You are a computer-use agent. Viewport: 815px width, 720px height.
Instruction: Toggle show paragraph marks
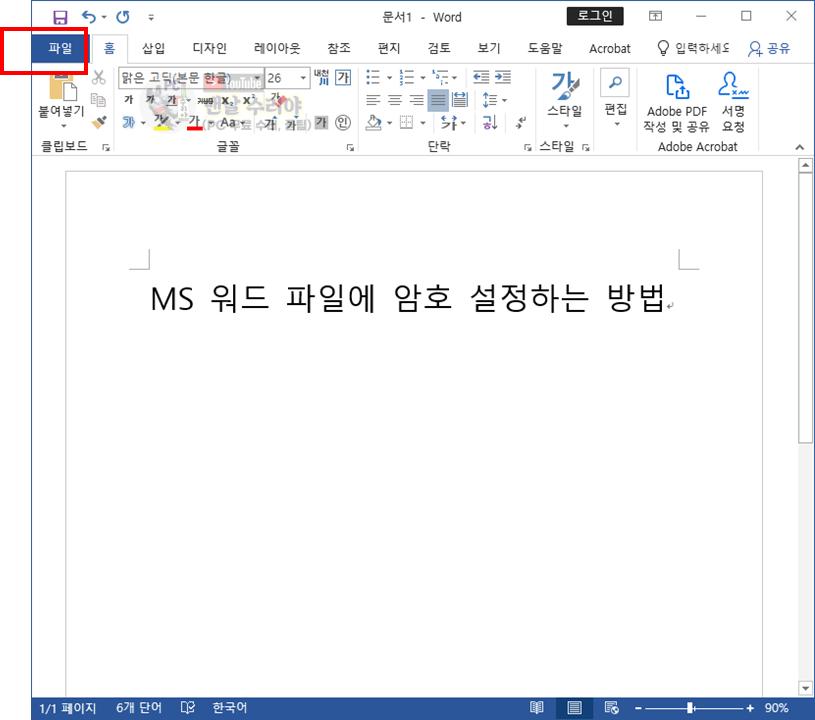pyautogui.click(x=520, y=123)
